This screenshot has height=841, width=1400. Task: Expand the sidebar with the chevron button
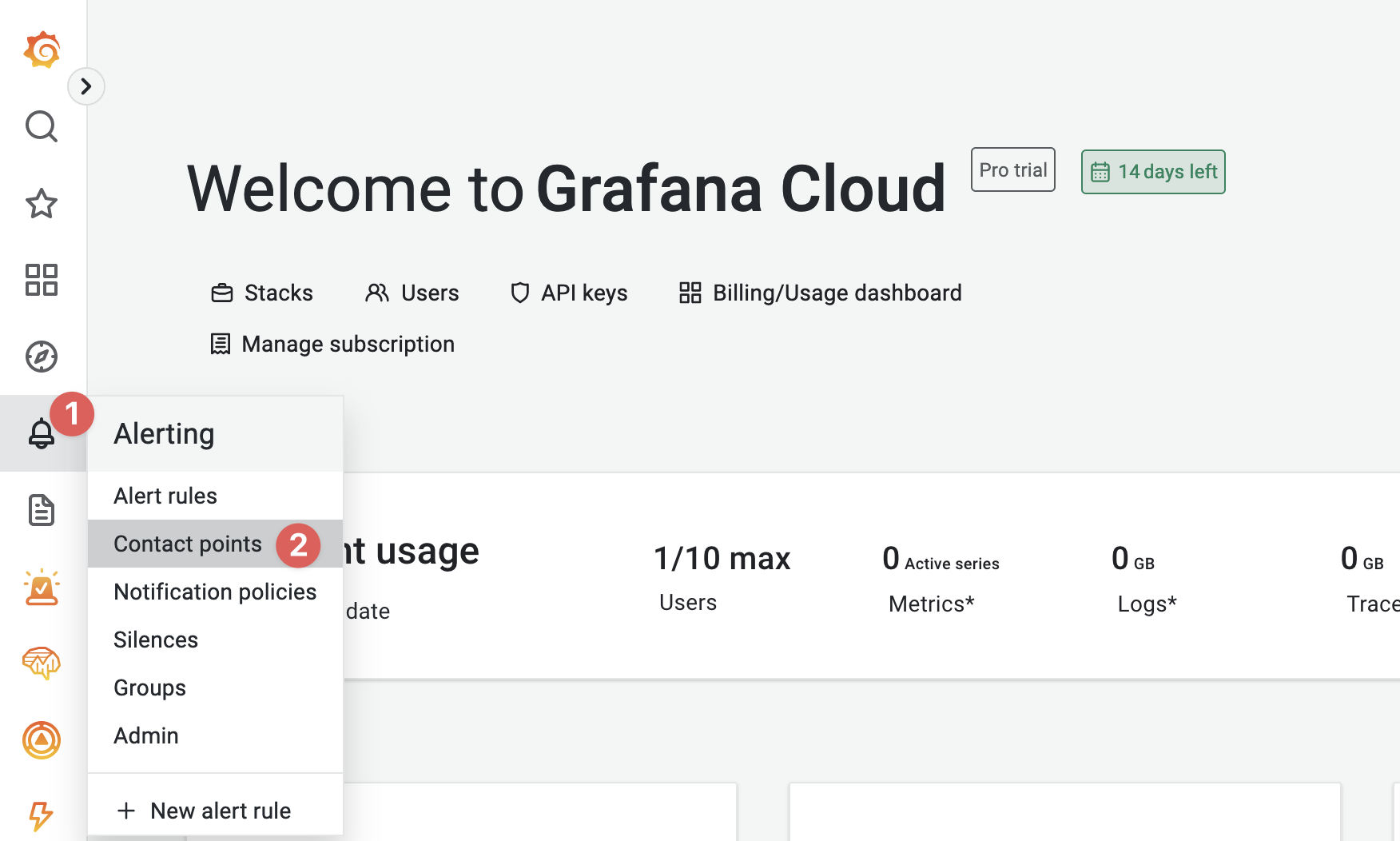(86, 86)
